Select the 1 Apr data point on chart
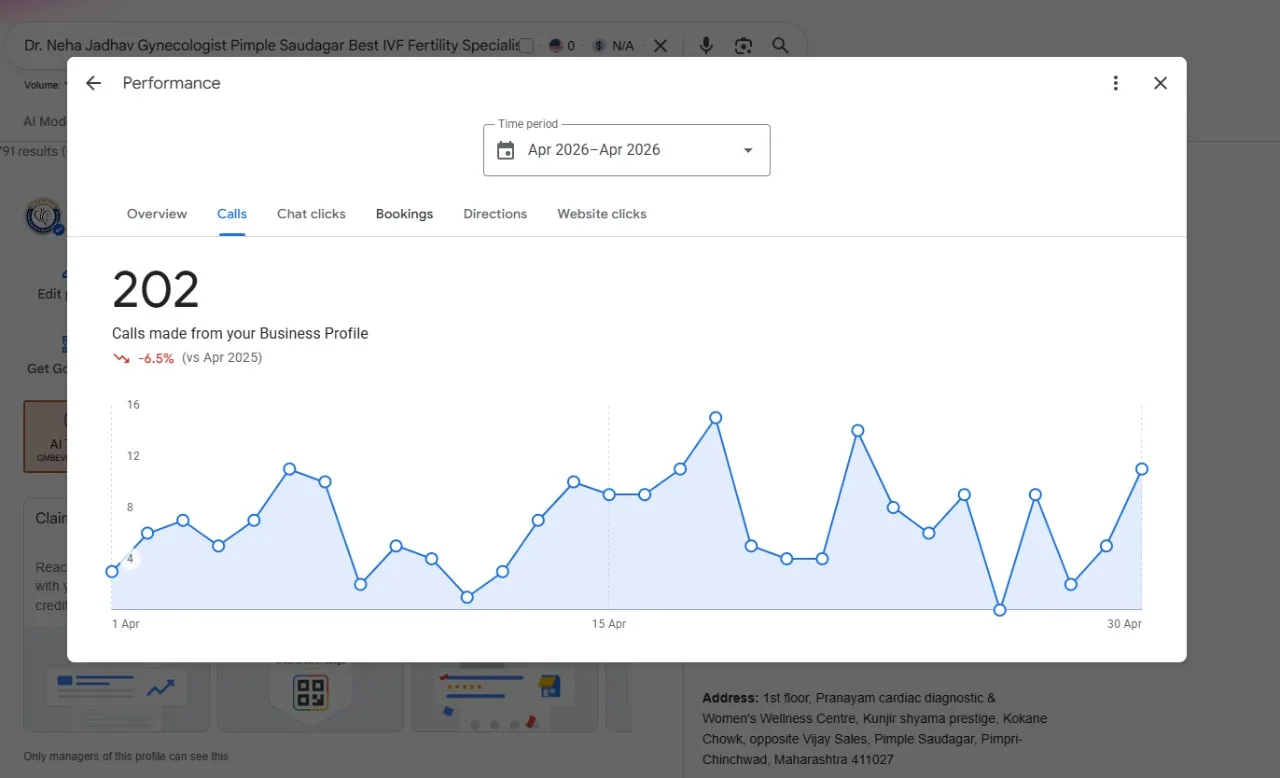Image resolution: width=1280 pixels, height=778 pixels. pos(112,571)
